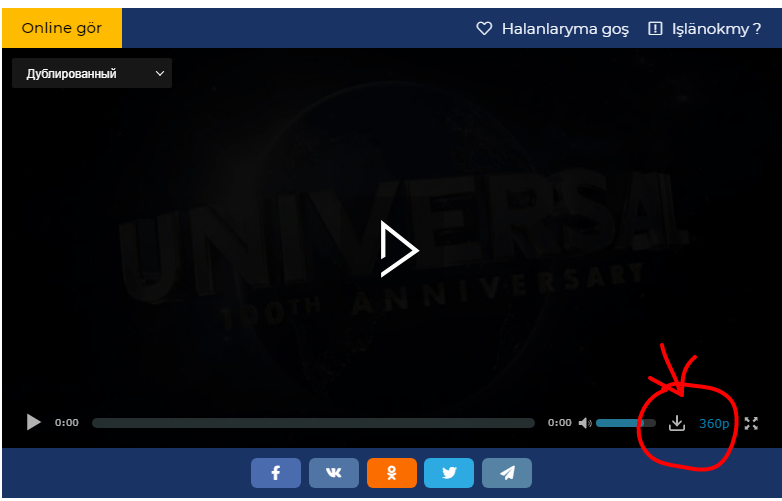782x501 pixels.
Task: Share on VK
Action: (334, 473)
